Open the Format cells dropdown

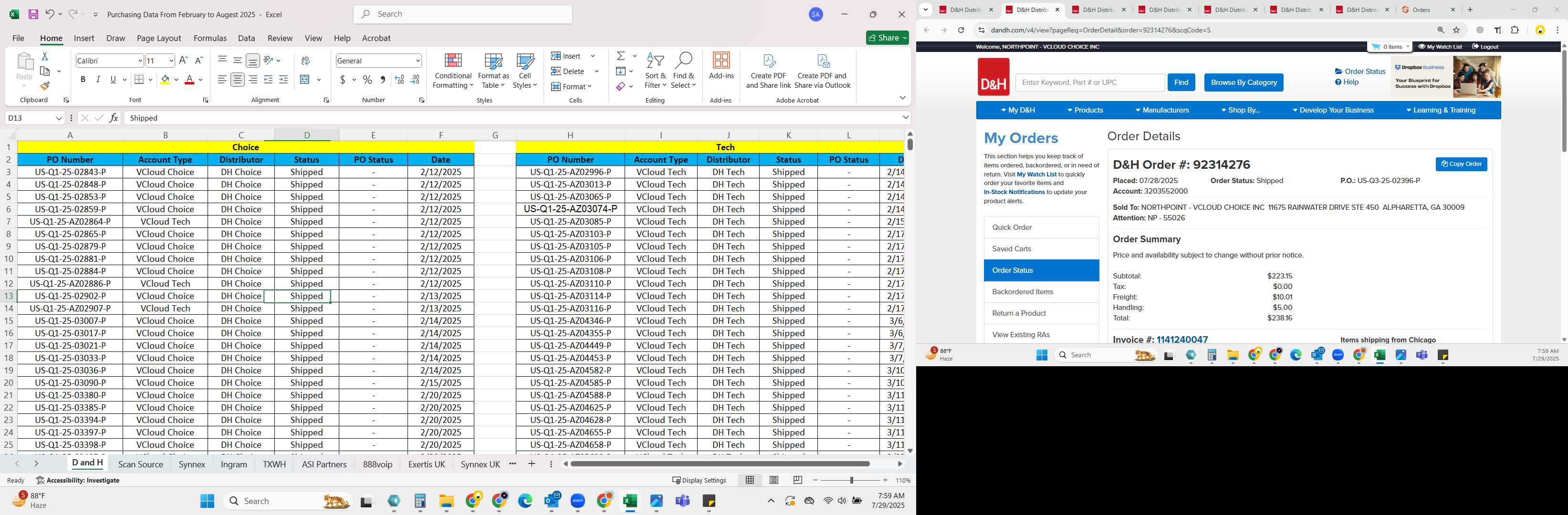(x=572, y=86)
